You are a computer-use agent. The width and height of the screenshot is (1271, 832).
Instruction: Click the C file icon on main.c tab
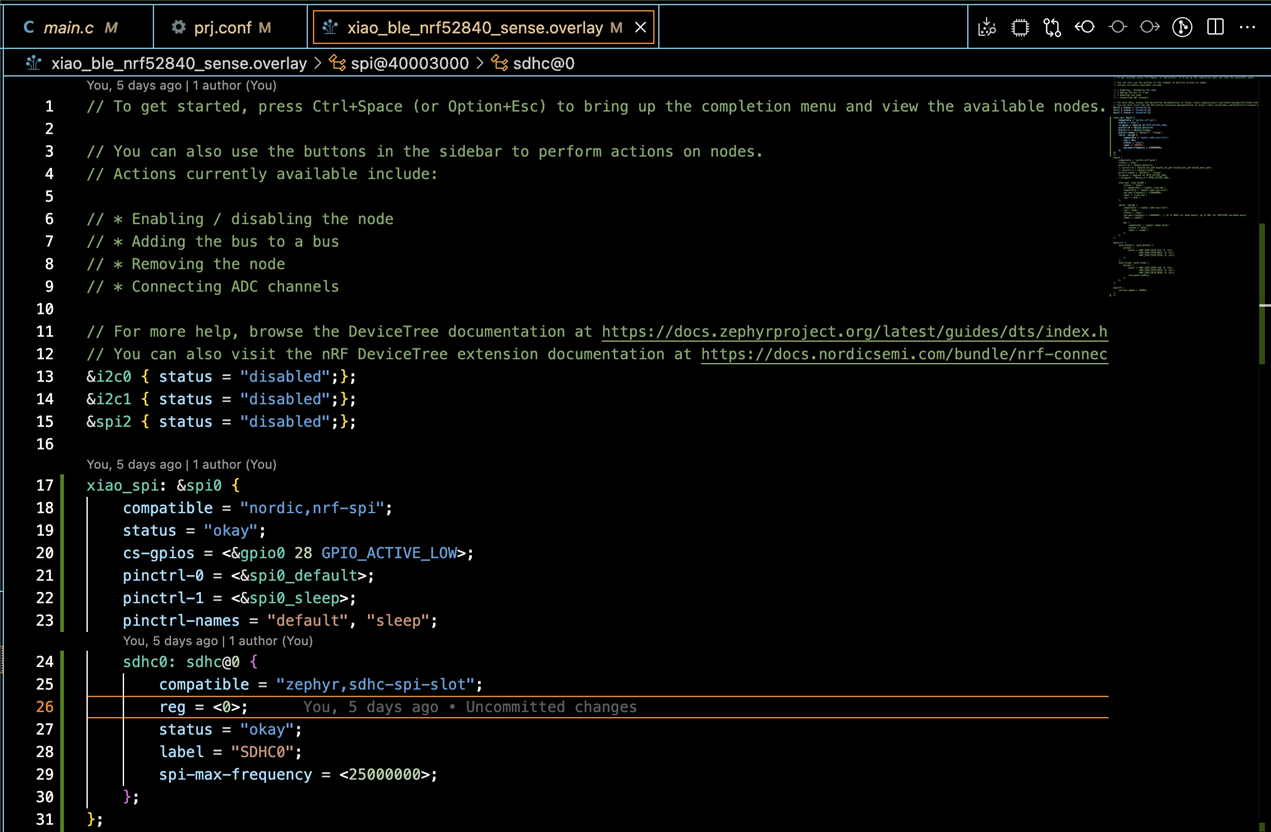(x=28, y=27)
